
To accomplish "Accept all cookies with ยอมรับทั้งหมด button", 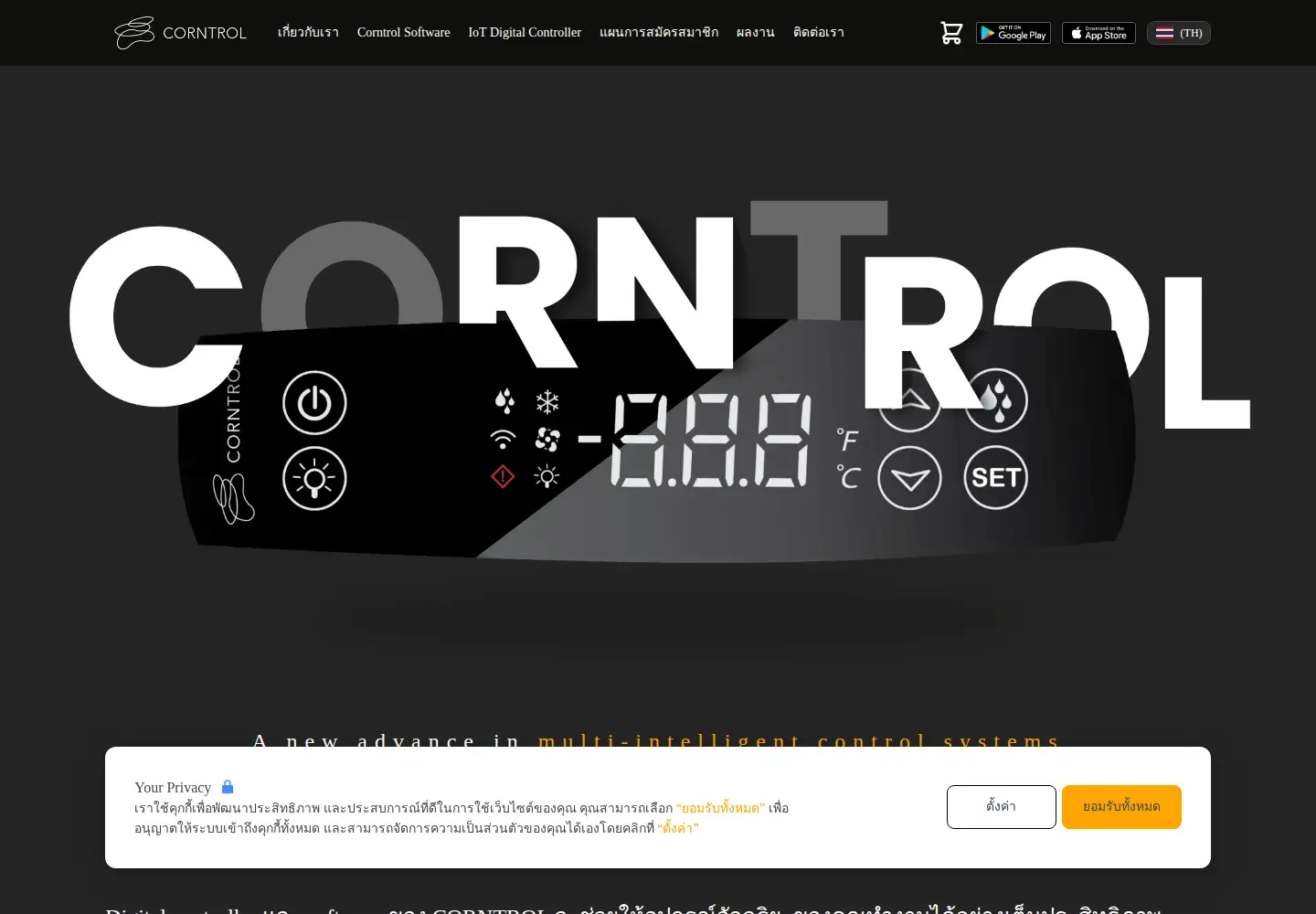I will point(1121,807).
